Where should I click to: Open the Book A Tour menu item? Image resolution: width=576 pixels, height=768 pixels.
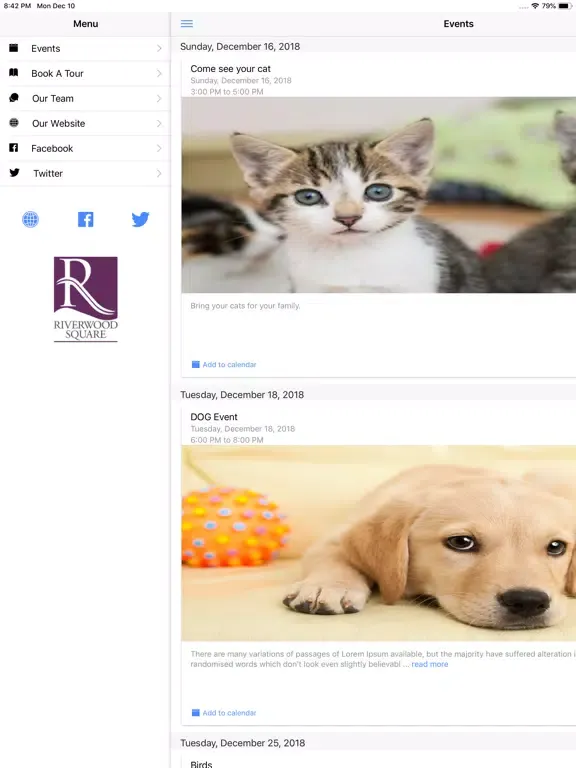[85, 73]
